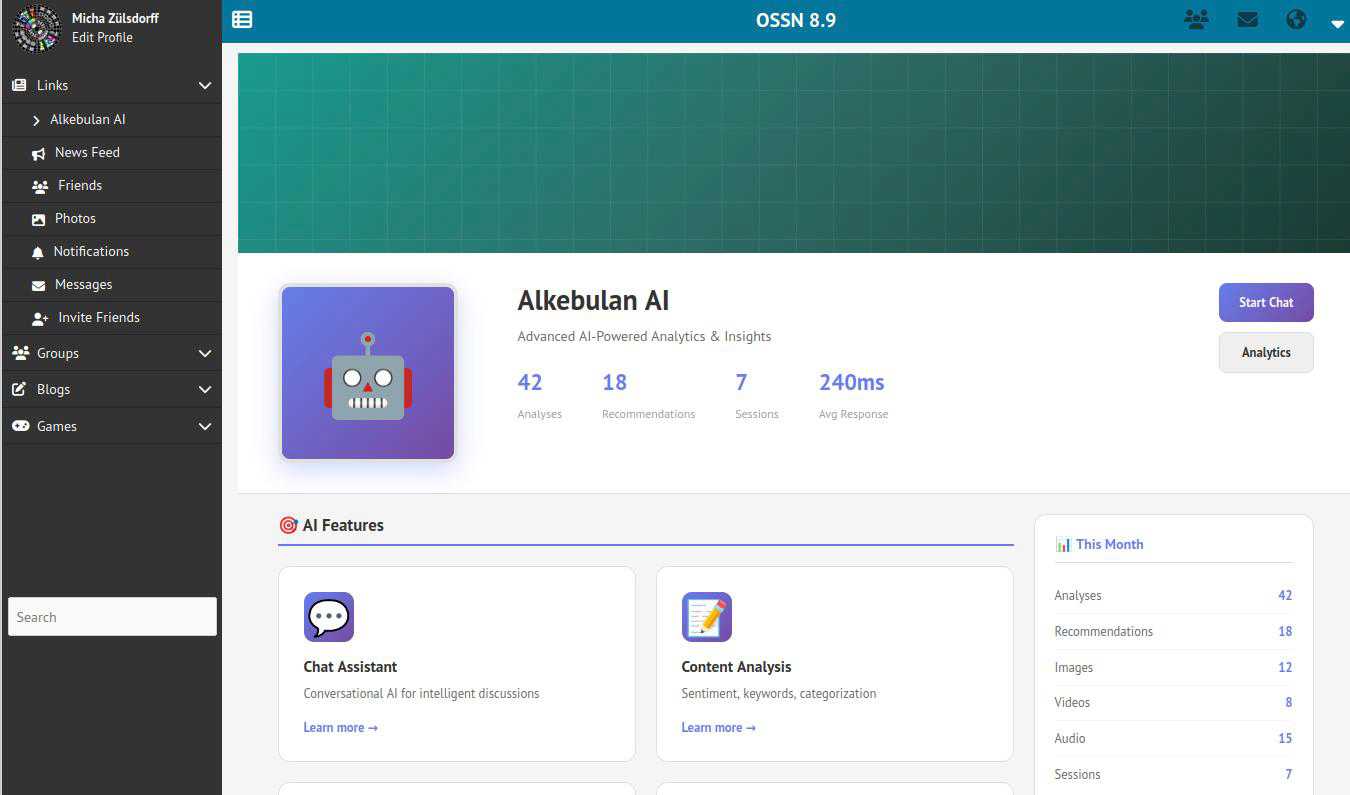This screenshot has width=1350, height=795.
Task: Open News Feed from the sidebar
Action: [87, 152]
